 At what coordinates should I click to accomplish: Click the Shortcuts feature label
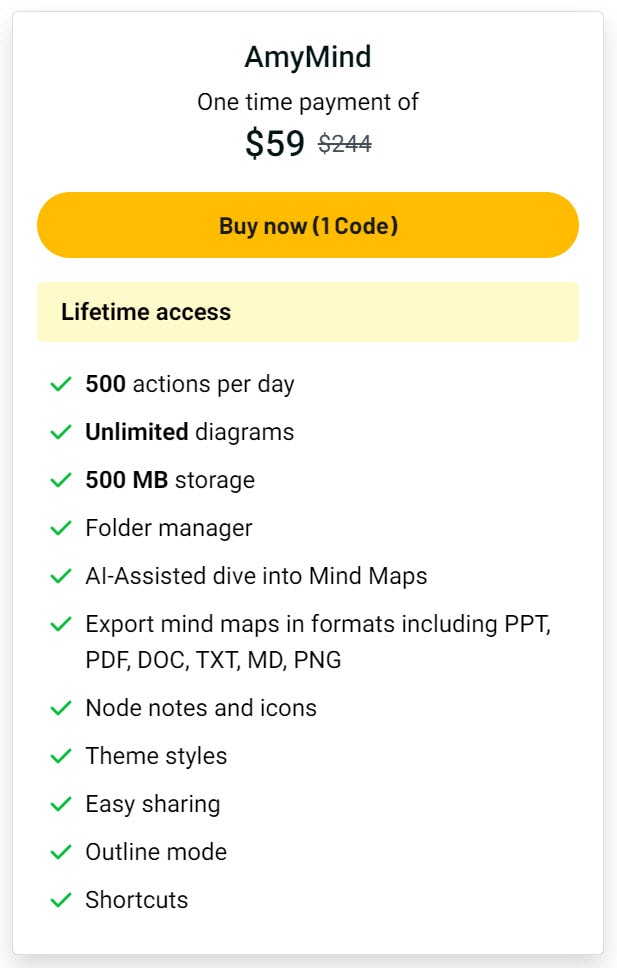(136, 900)
